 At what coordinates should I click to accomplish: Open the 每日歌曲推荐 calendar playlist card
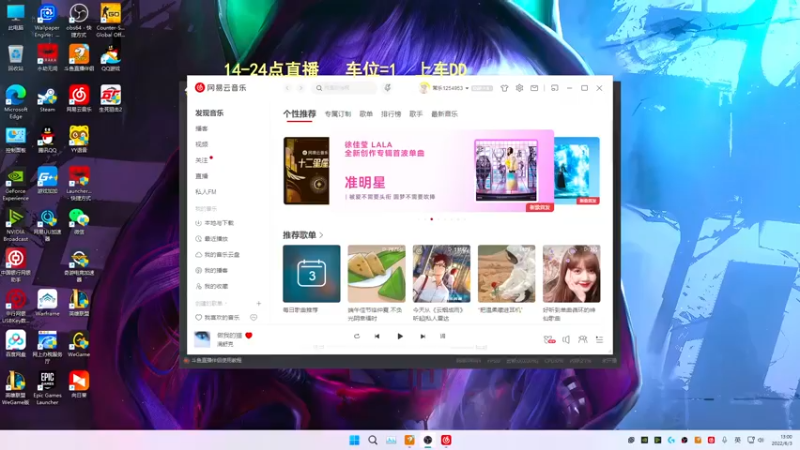click(x=311, y=273)
